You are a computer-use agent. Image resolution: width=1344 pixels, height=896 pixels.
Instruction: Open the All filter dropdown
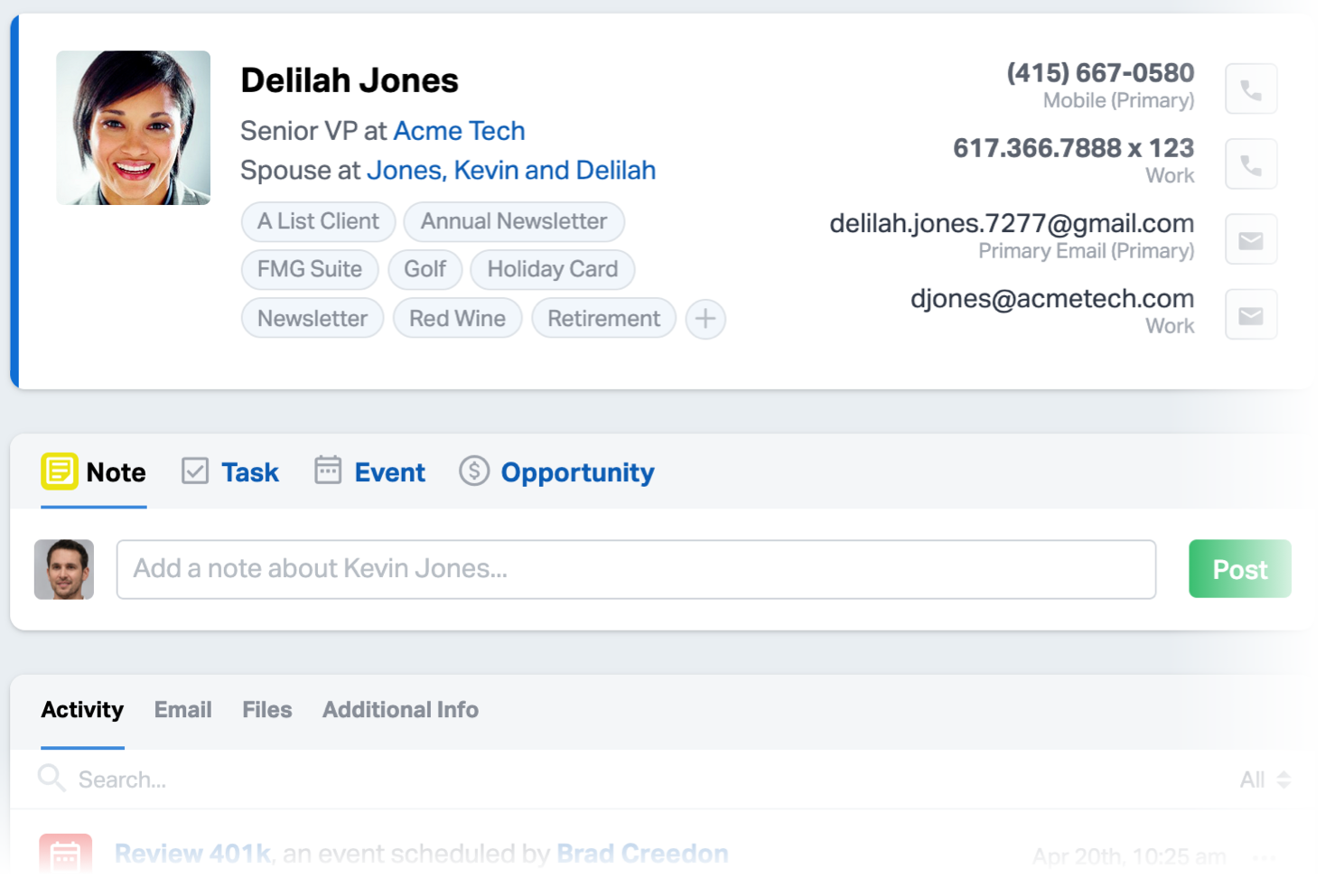click(x=1265, y=779)
